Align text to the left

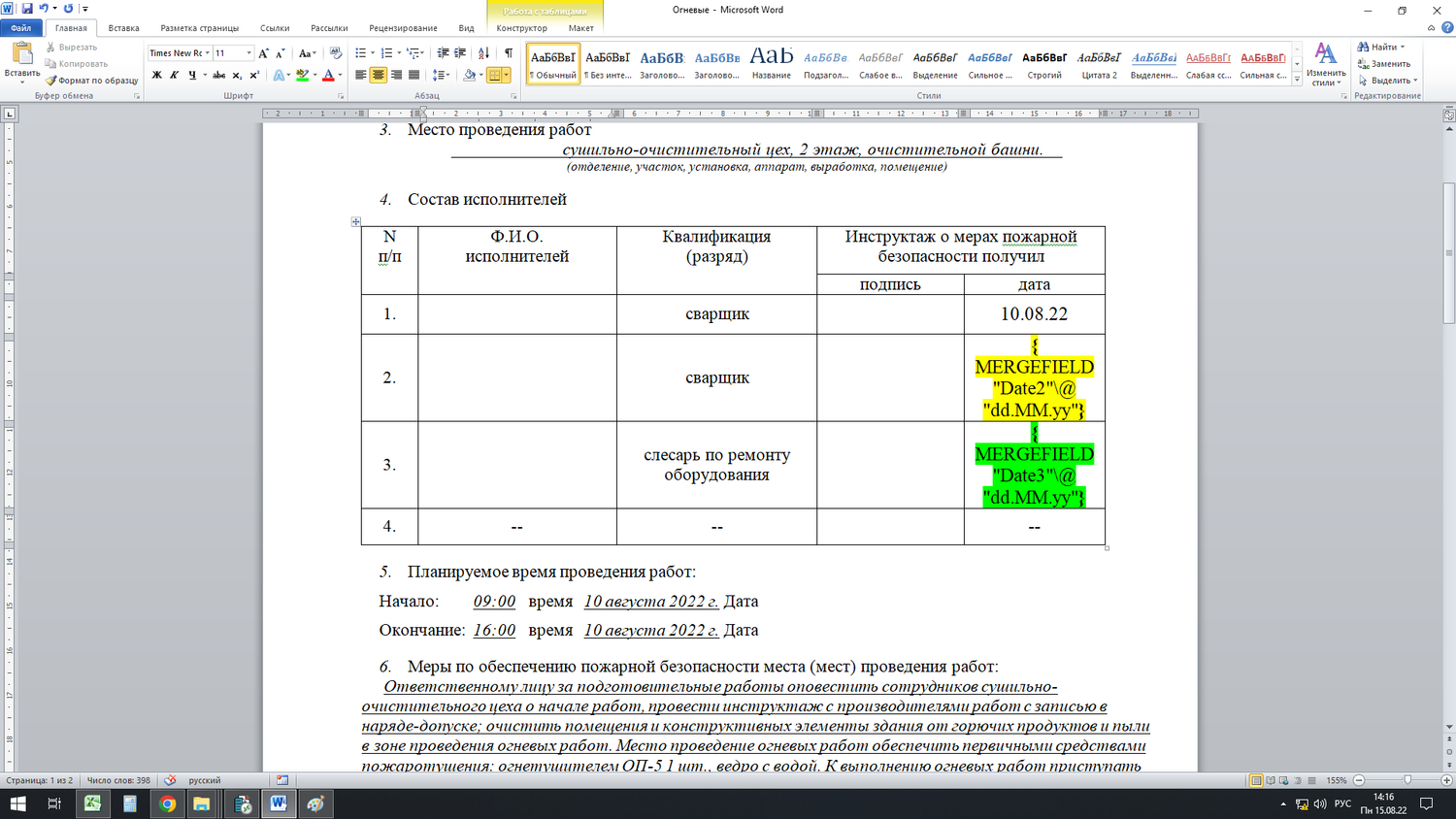pyautogui.click(x=361, y=75)
